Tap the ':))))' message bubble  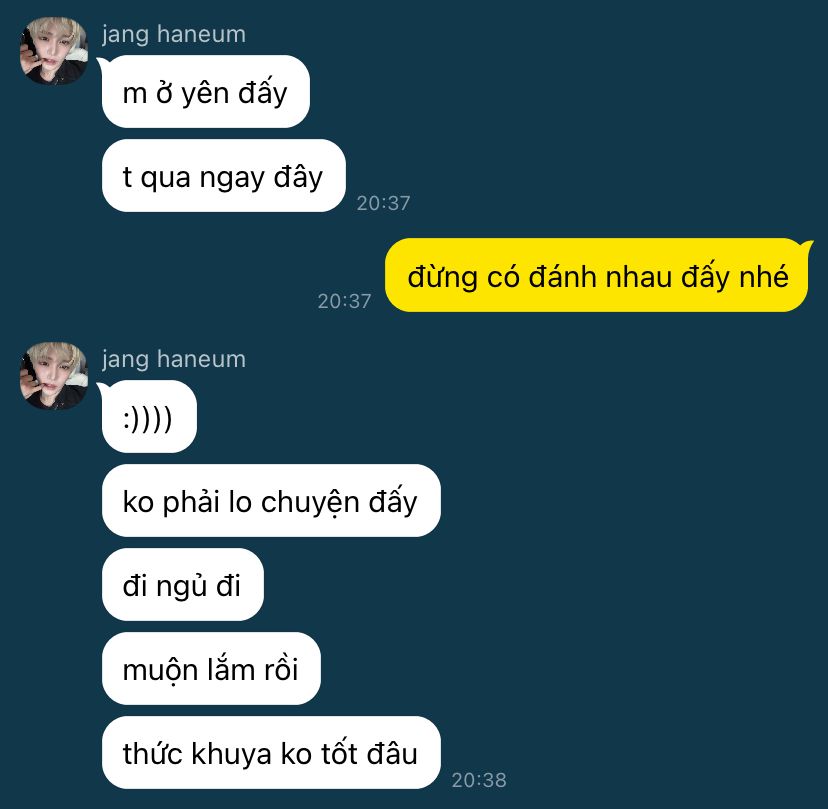point(149,417)
